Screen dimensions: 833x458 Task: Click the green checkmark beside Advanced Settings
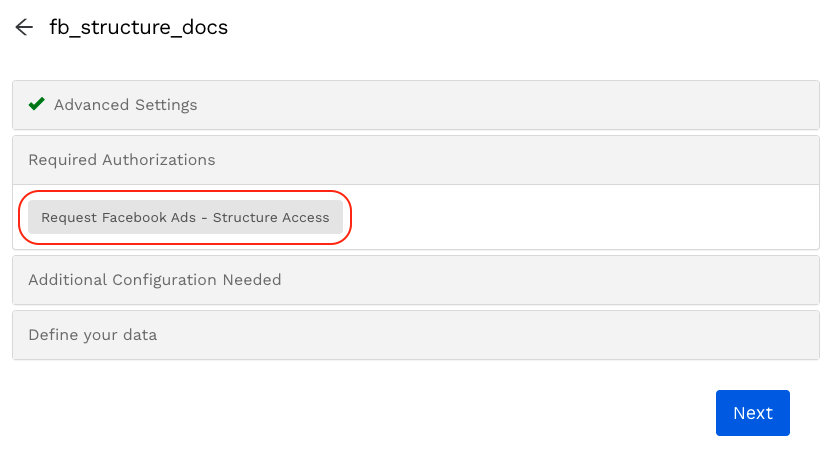pyautogui.click(x=37, y=104)
